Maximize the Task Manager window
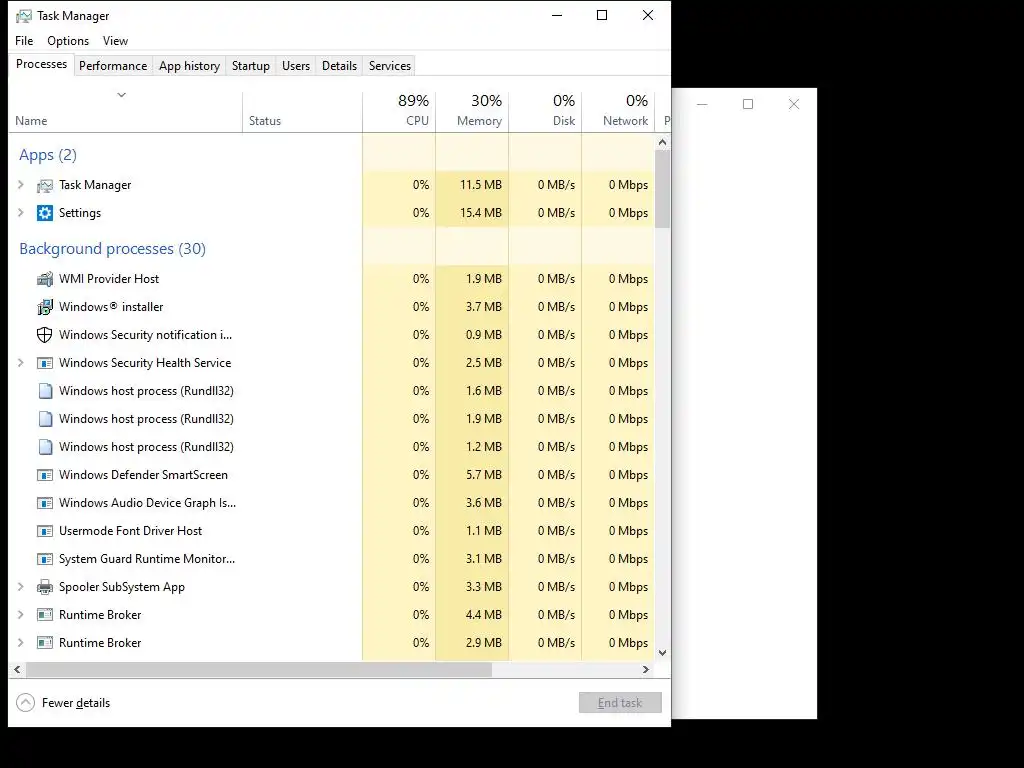This screenshot has width=1024, height=768. point(602,15)
